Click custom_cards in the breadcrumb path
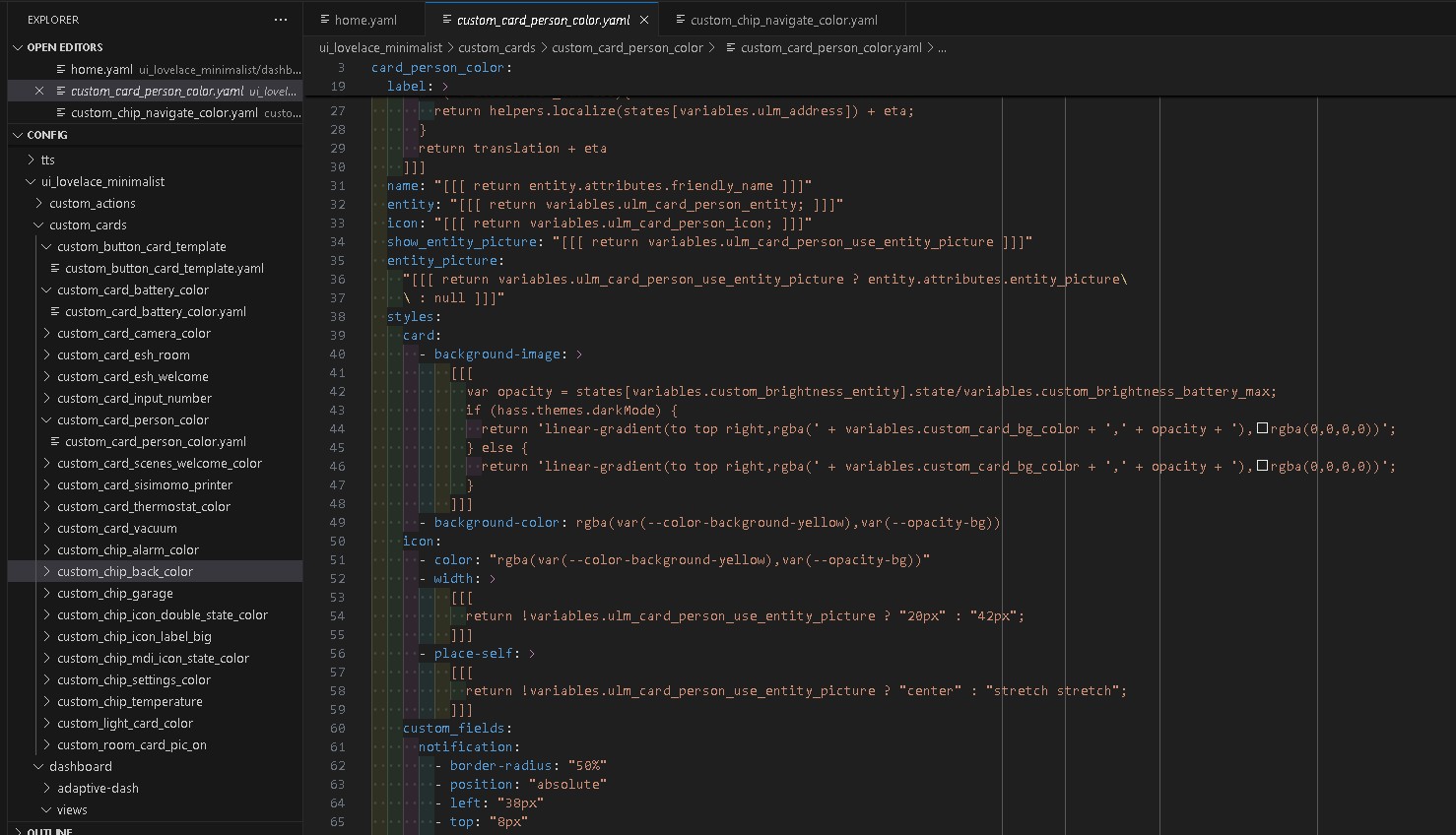This screenshot has width=1456, height=835. coord(496,47)
